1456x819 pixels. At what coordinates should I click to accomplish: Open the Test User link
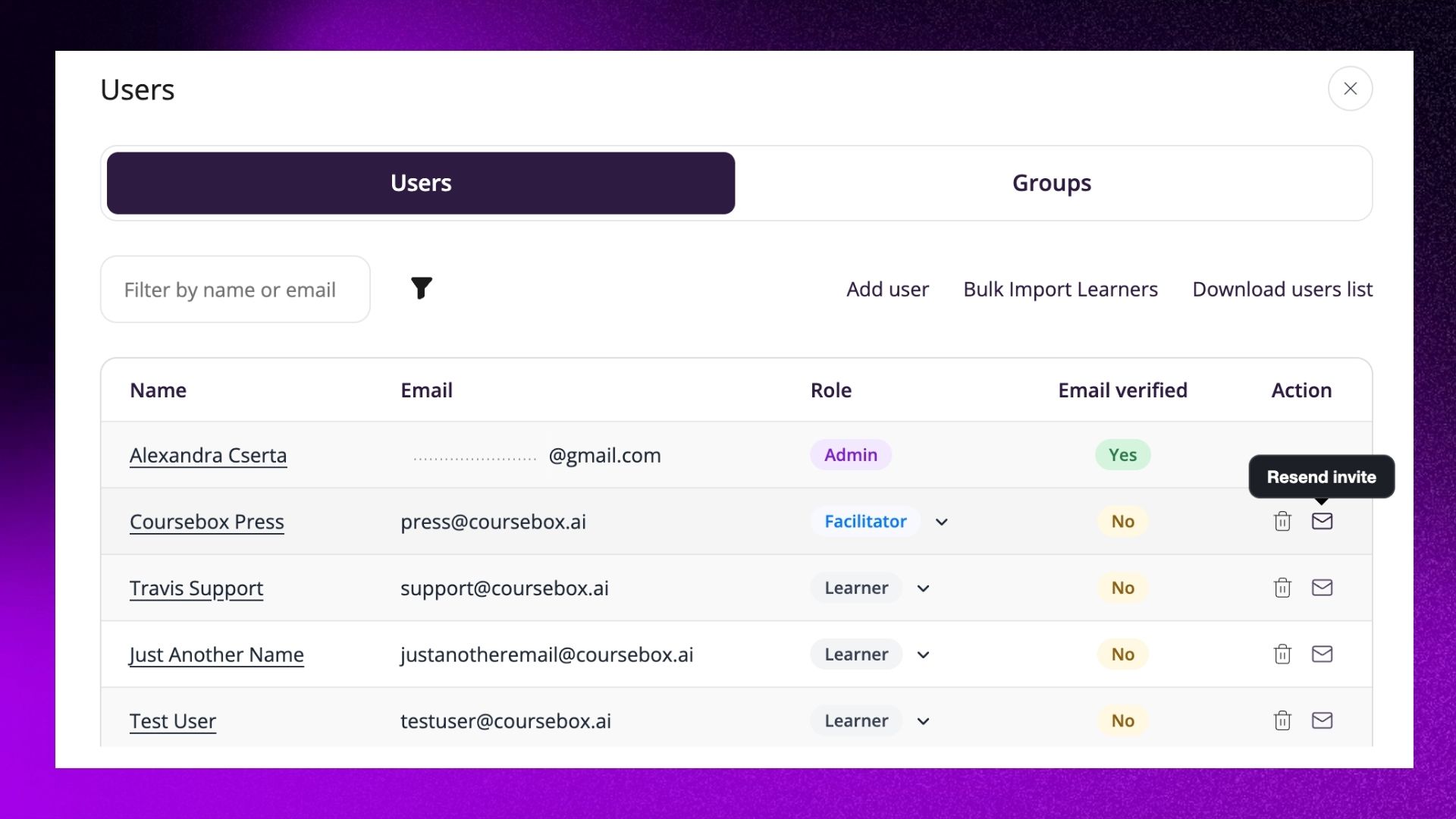[x=173, y=721]
